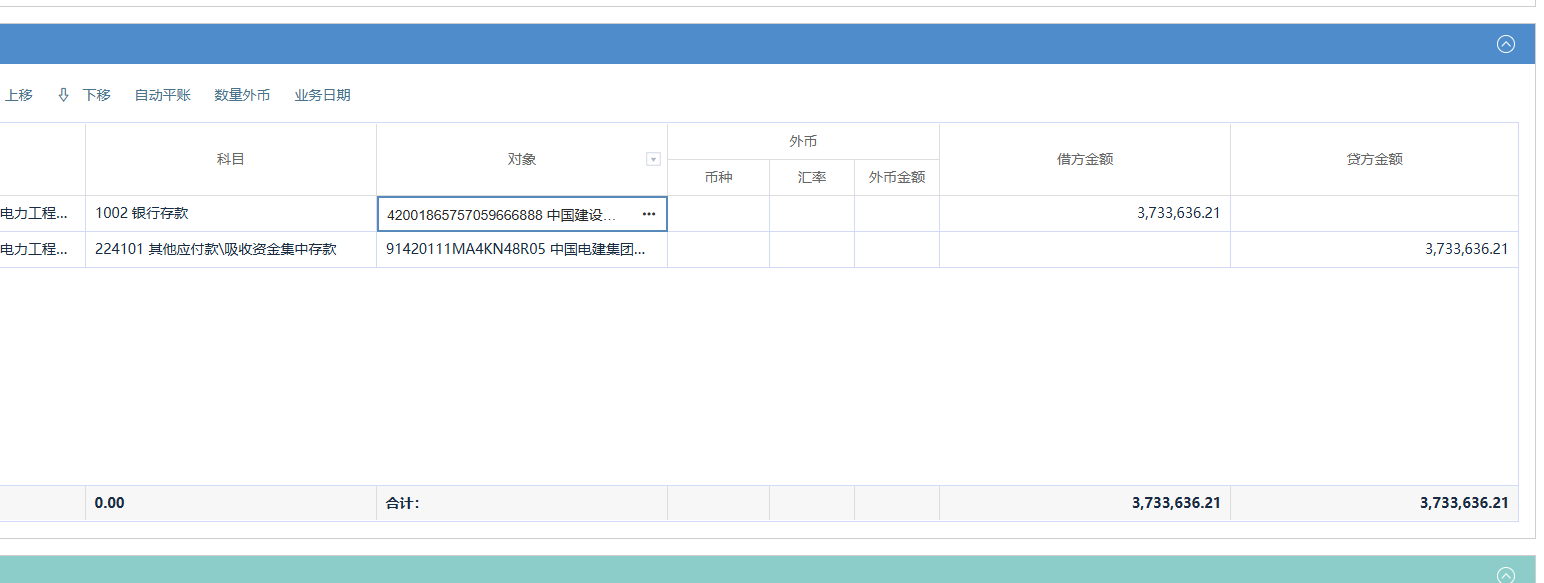Open the 数量外币 option
The width and height of the screenshot is (1544, 583).
point(242,95)
